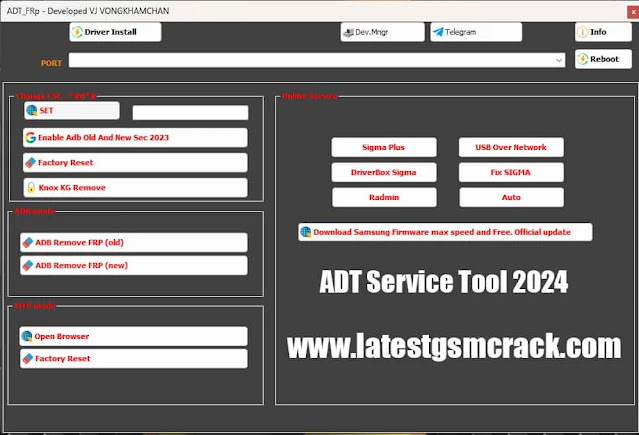Click the Telegram paper-plane icon
Viewport: 639px width, 435px height.
click(438, 32)
